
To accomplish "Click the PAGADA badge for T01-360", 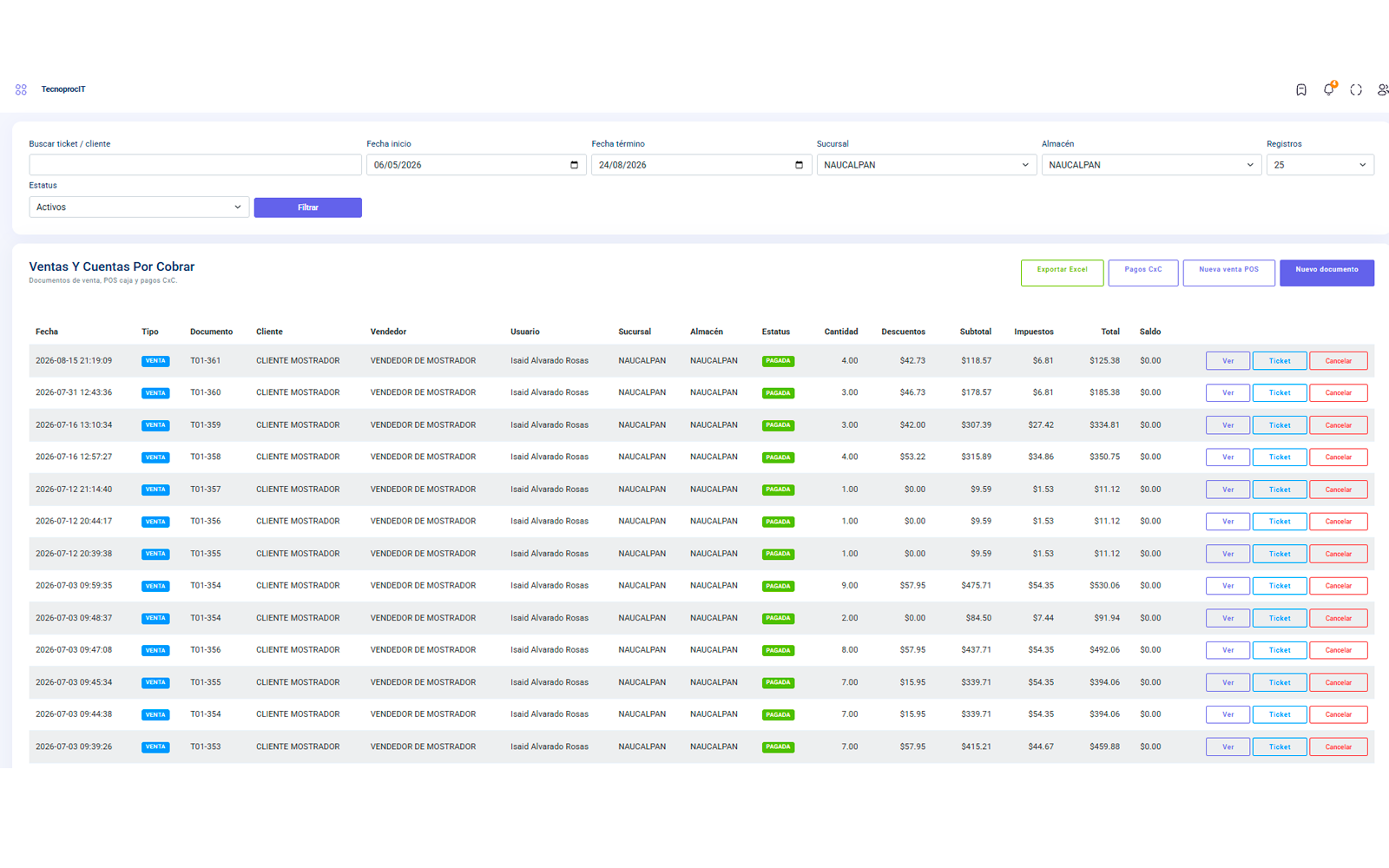I will [778, 393].
